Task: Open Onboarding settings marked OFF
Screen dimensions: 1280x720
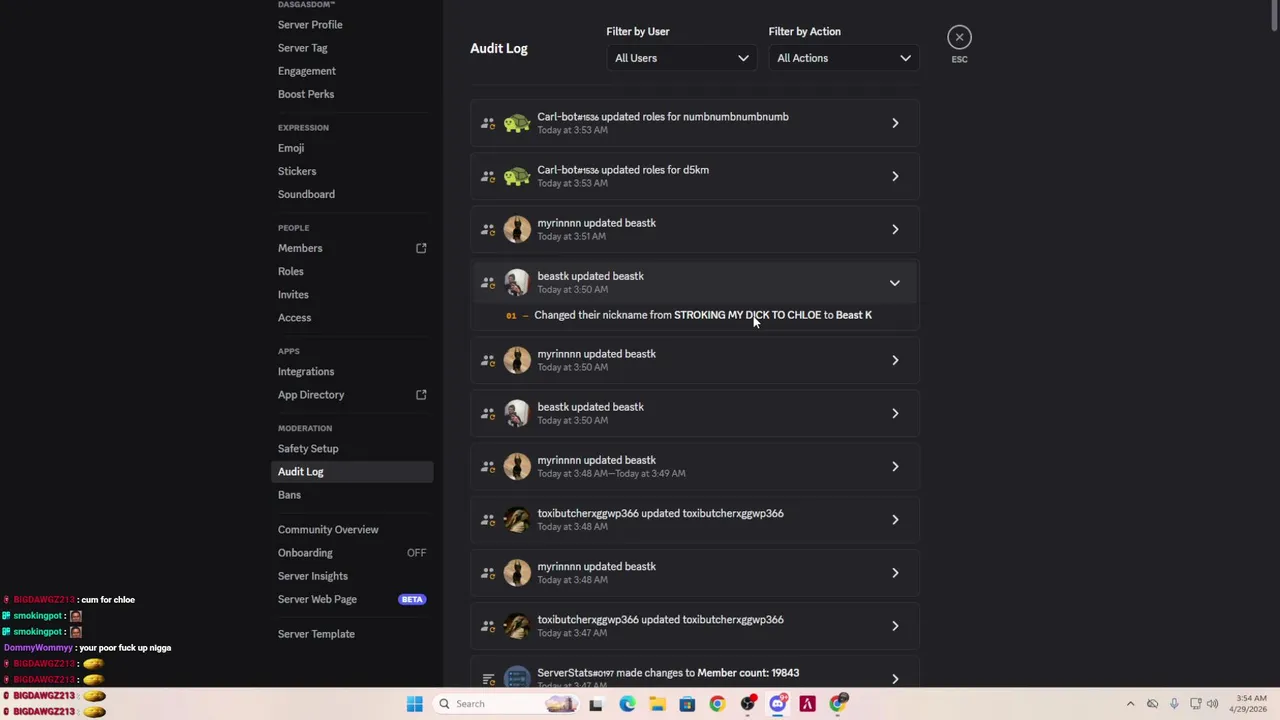Action: [352, 552]
